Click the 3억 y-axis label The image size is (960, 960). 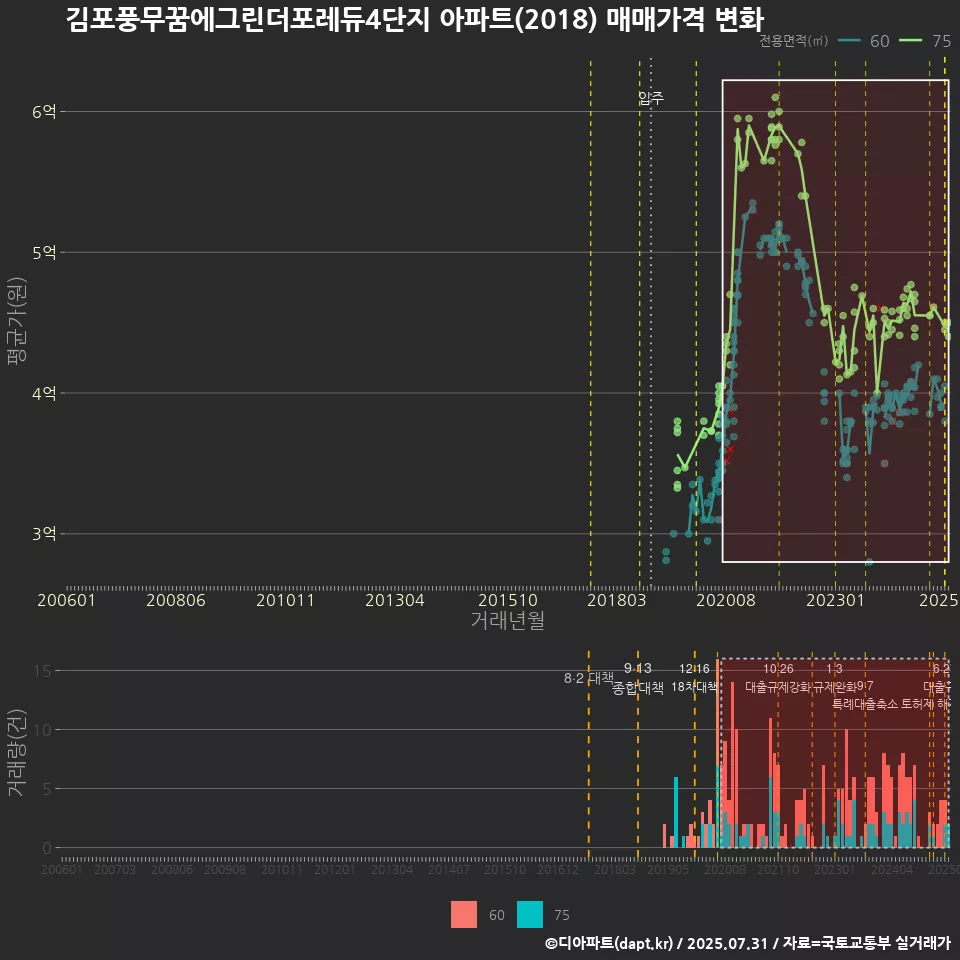(44, 534)
